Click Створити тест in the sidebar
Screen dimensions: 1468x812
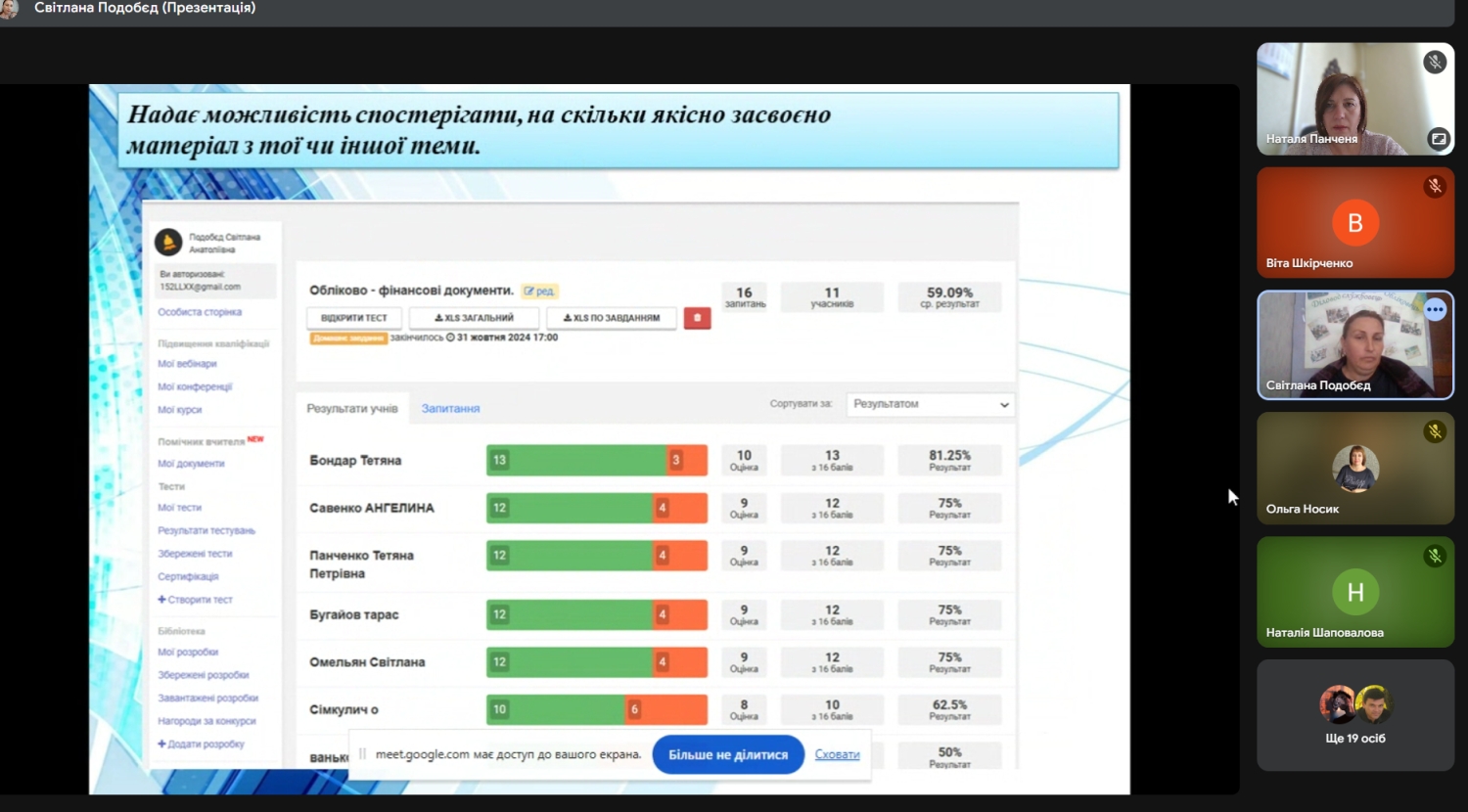pos(195,600)
